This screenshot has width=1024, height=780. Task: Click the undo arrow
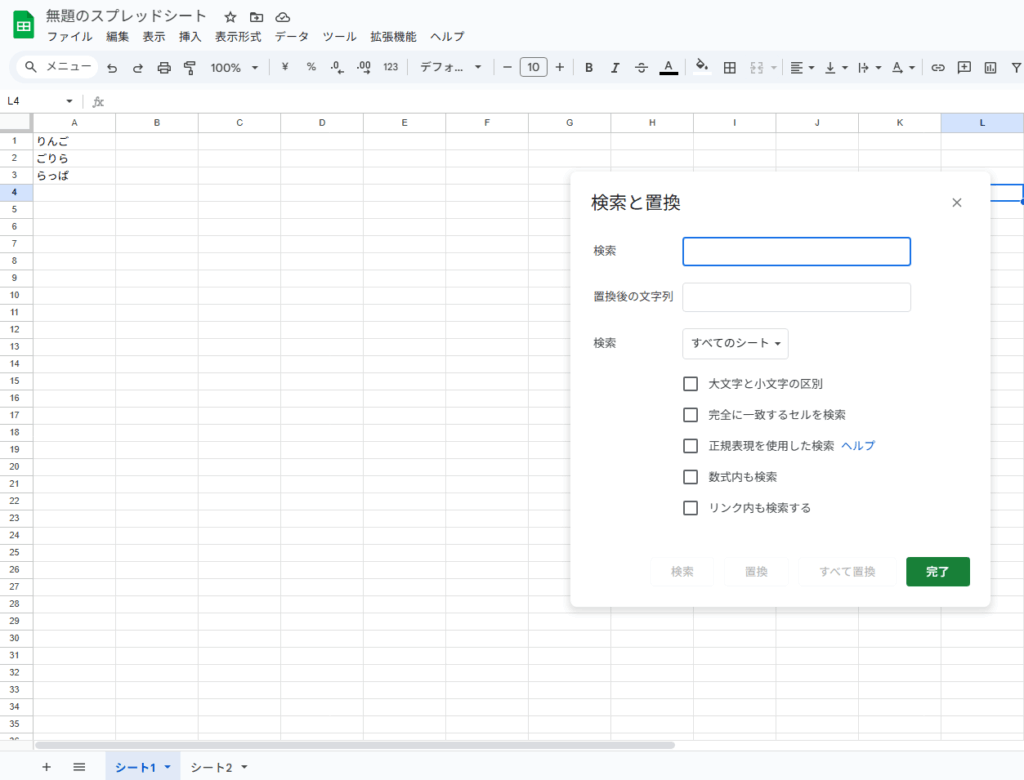coord(112,68)
